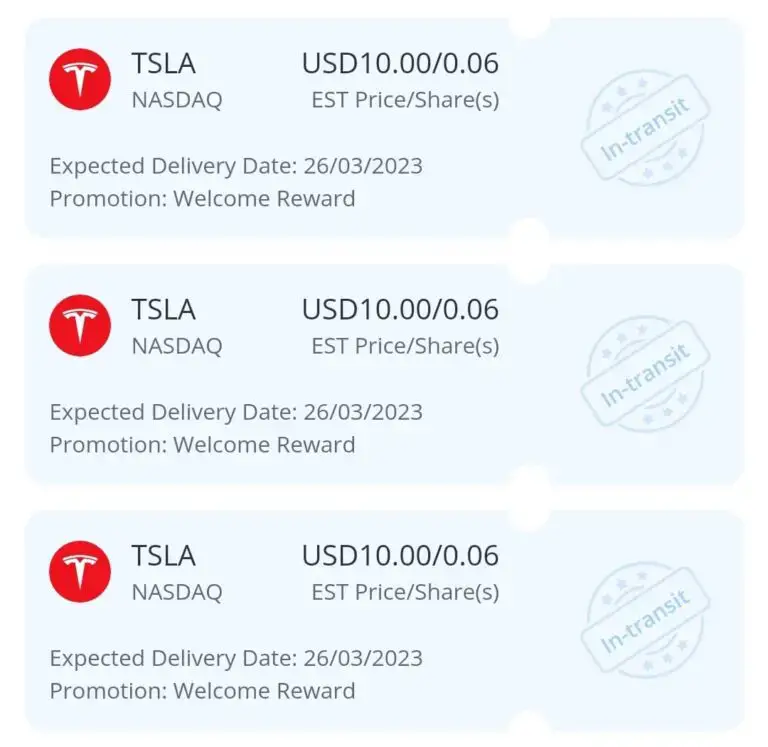Click NASDAQ label in first card
The height and width of the screenshot is (747, 768).
(177, 100)
